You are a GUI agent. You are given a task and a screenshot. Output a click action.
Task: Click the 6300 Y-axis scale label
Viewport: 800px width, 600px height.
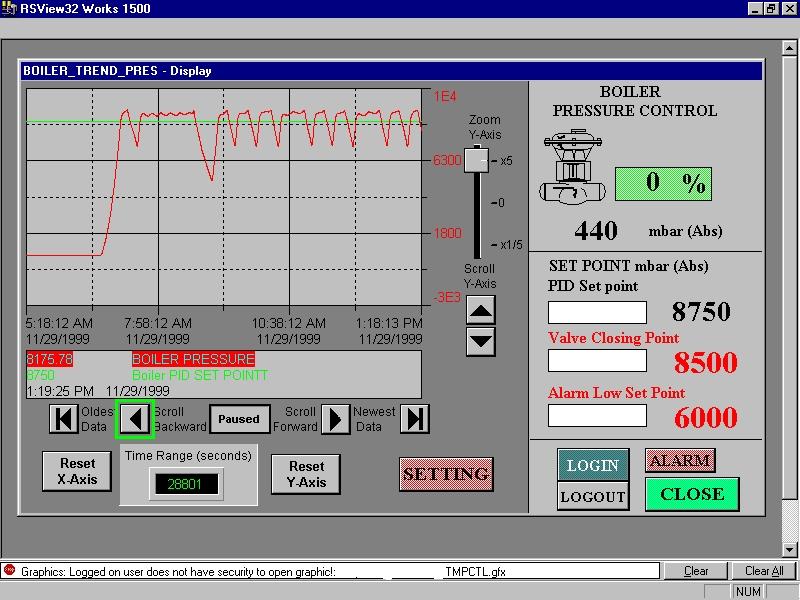tap(447, 160)
